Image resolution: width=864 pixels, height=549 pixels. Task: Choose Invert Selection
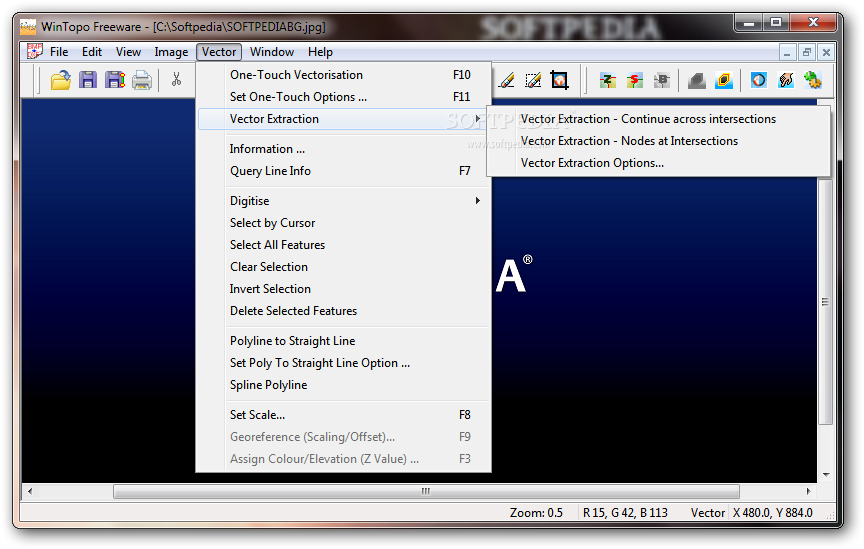click(x=344, y=289)
